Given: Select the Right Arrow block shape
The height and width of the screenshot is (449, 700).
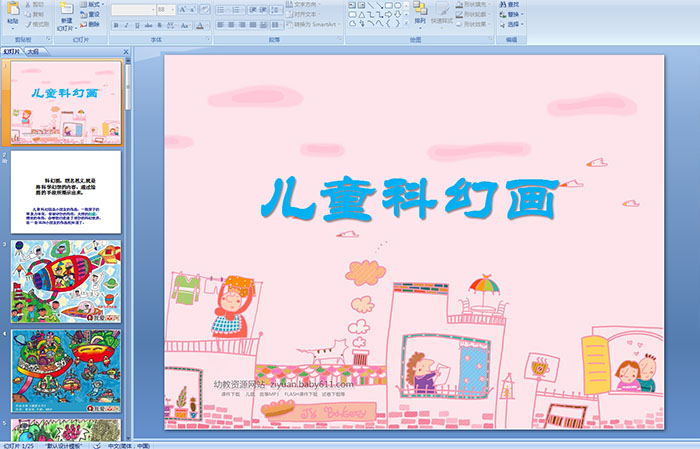Looking at the screenshot, I should click(388, 15).
